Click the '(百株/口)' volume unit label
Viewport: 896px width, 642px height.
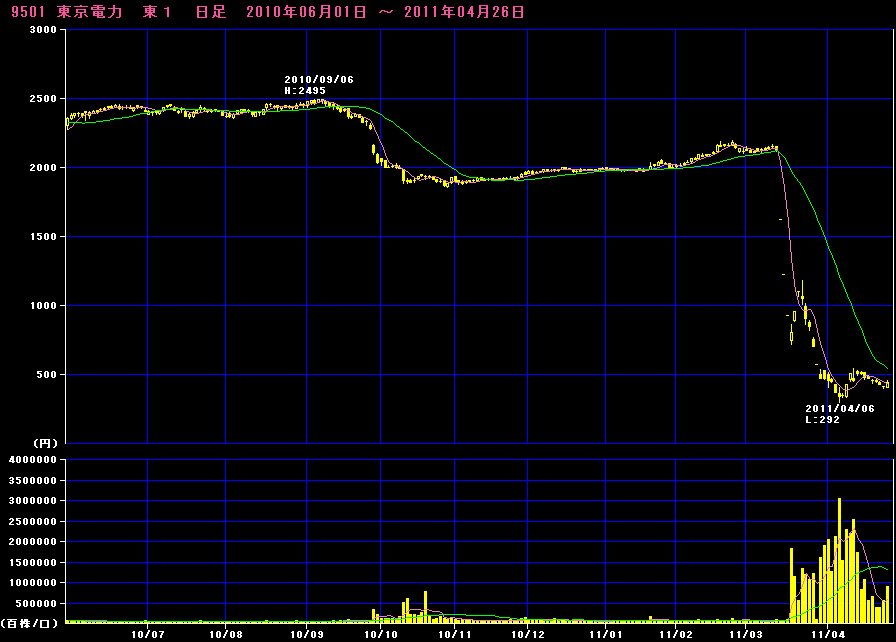tap(30, 623)
